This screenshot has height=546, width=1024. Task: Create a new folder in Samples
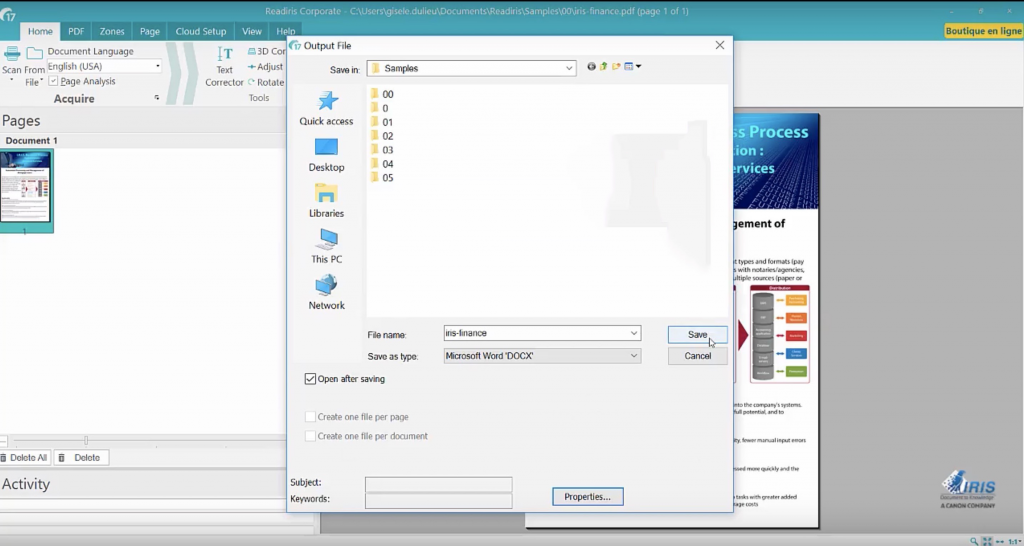coord(616,67)
